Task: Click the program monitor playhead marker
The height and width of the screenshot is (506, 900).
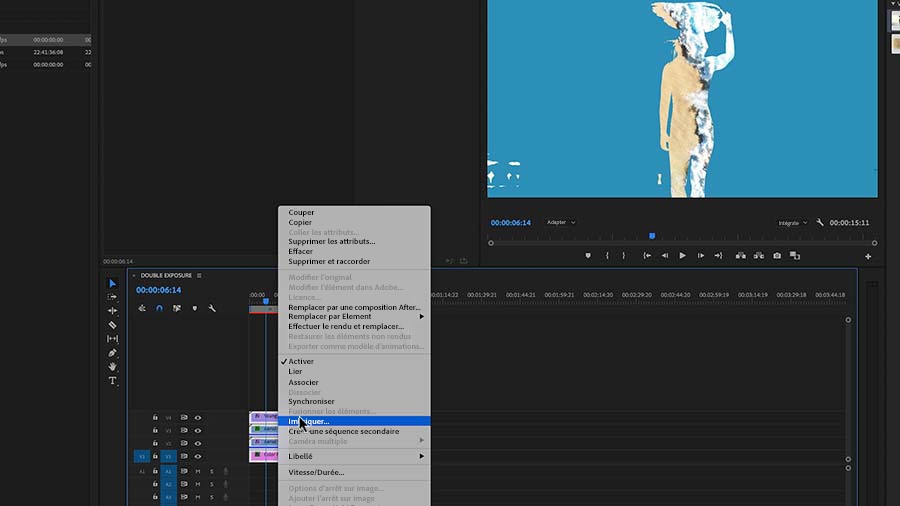Action: (652, 236)
